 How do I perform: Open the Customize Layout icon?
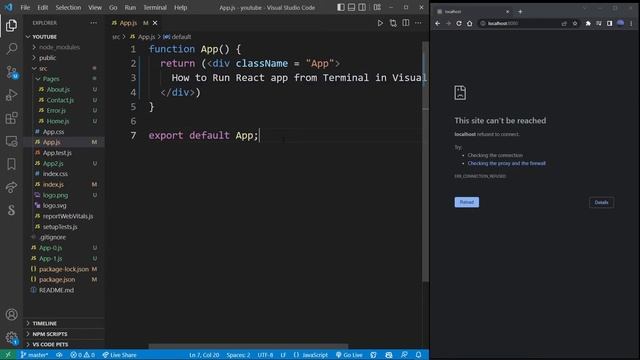click(x=377, y=7)
